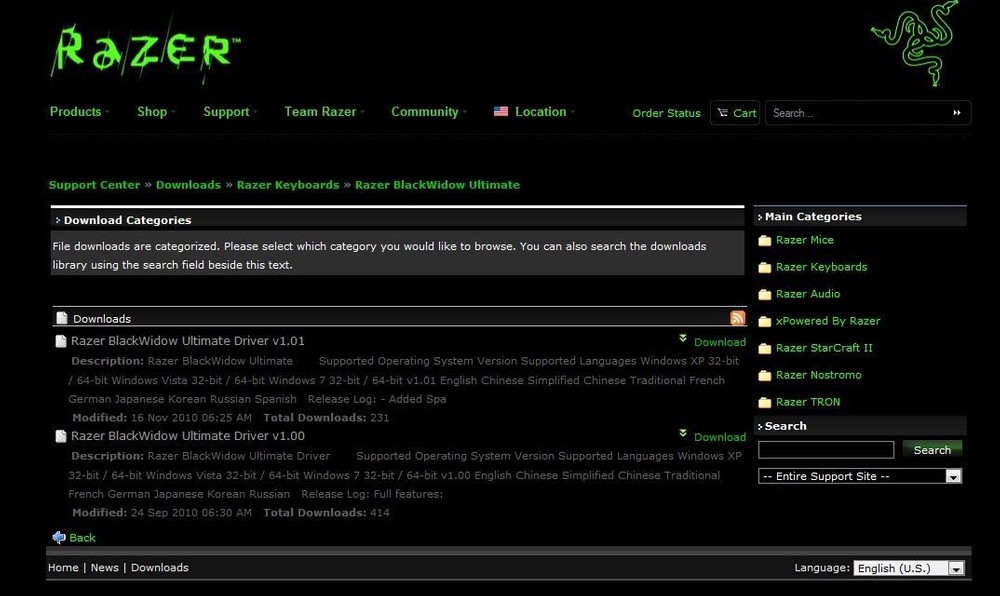Click the US flag icon beside Location

coord(501,112)
